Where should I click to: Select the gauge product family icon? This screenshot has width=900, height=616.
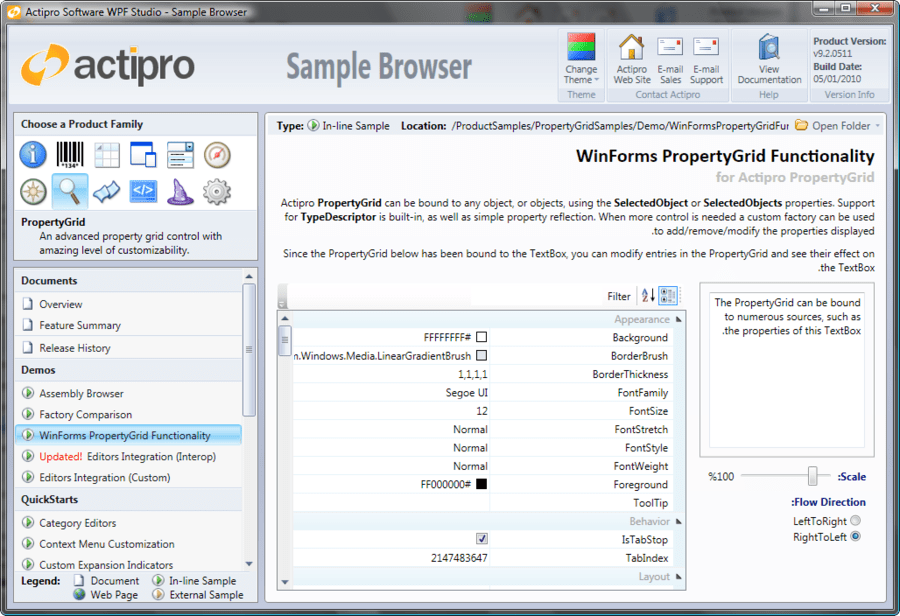tap(215, 154)
